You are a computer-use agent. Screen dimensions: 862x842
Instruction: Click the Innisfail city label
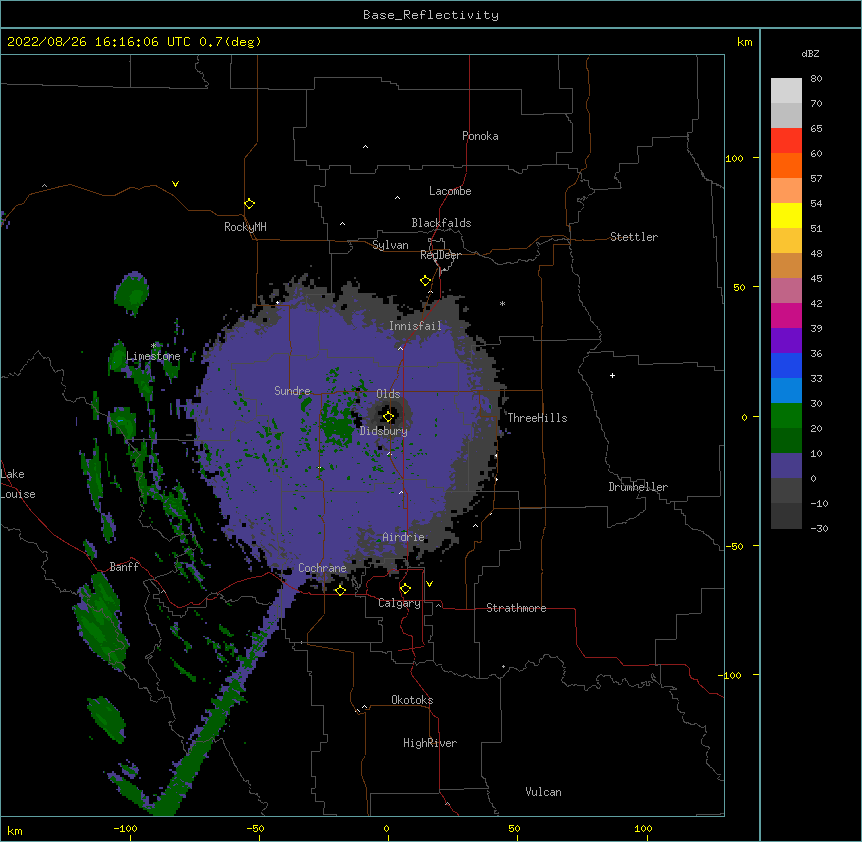pos(415,326)
